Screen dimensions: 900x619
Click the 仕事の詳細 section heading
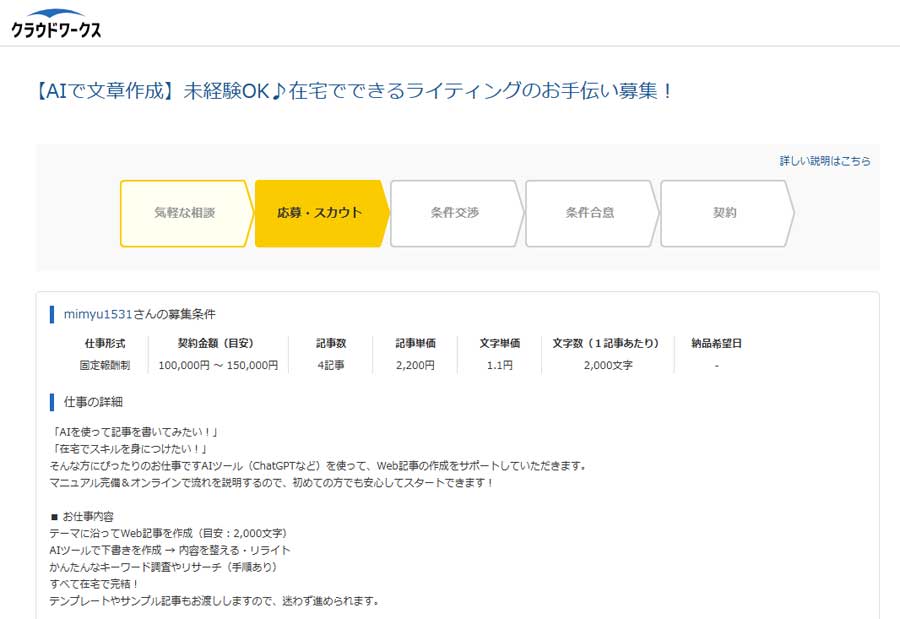93,402
